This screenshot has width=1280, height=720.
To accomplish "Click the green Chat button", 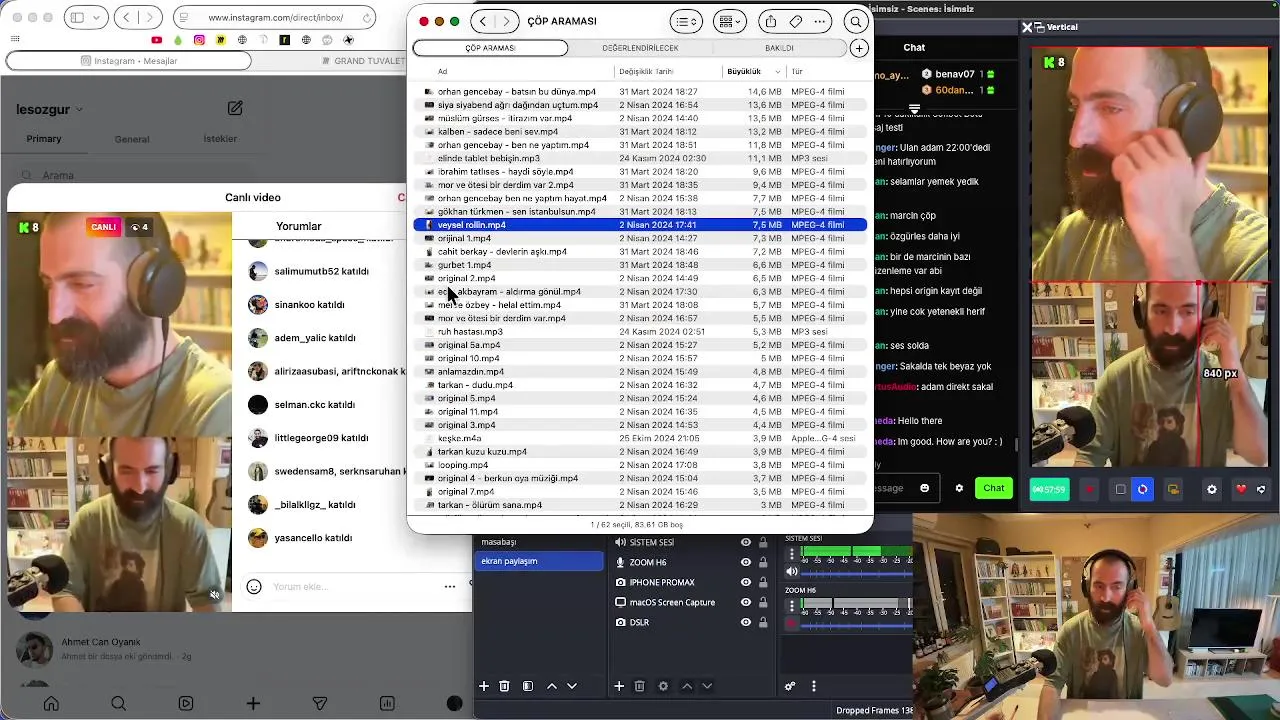I will (x=994, y=488).
